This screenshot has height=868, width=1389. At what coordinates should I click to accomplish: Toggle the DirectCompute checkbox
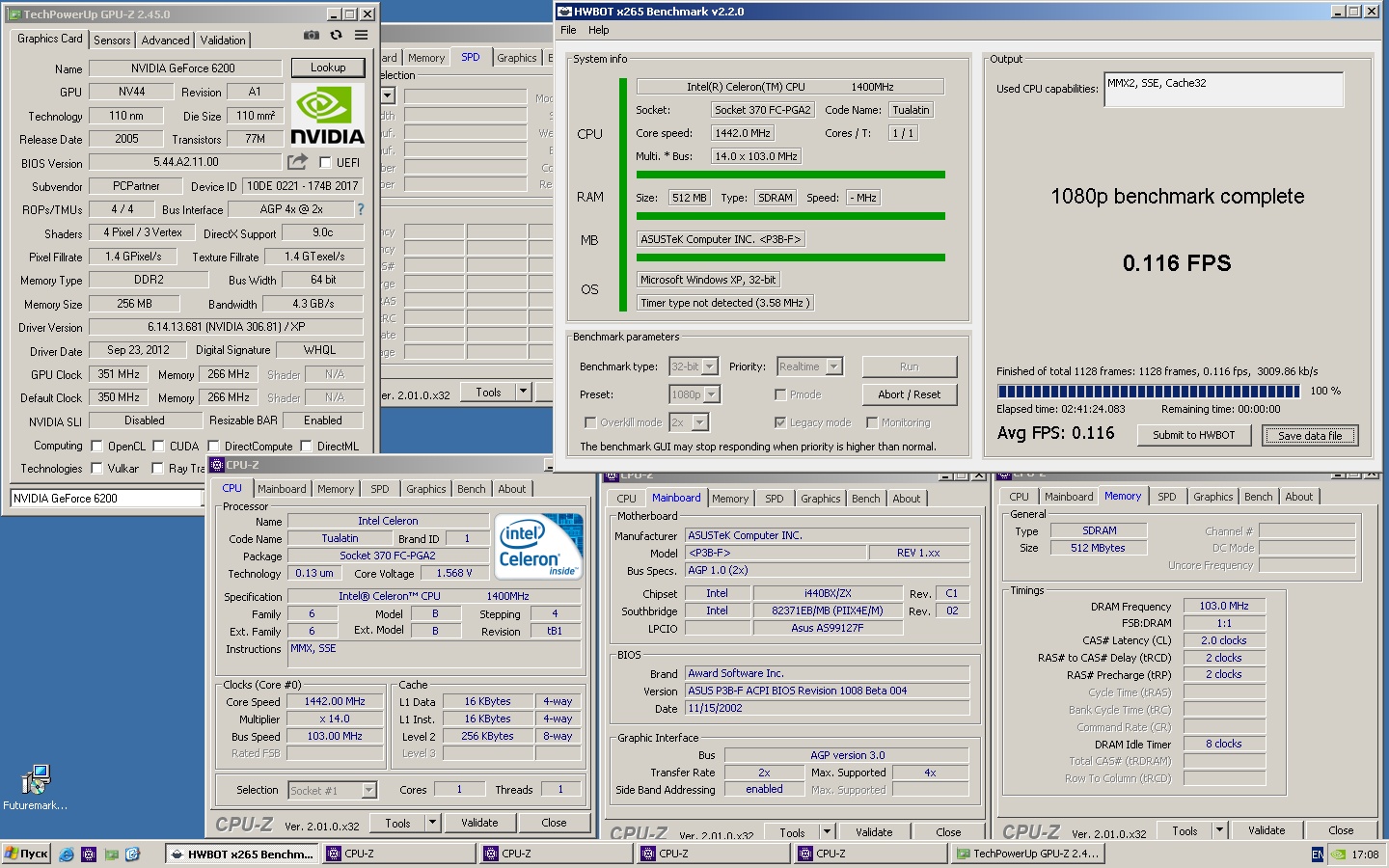(213, 447)
